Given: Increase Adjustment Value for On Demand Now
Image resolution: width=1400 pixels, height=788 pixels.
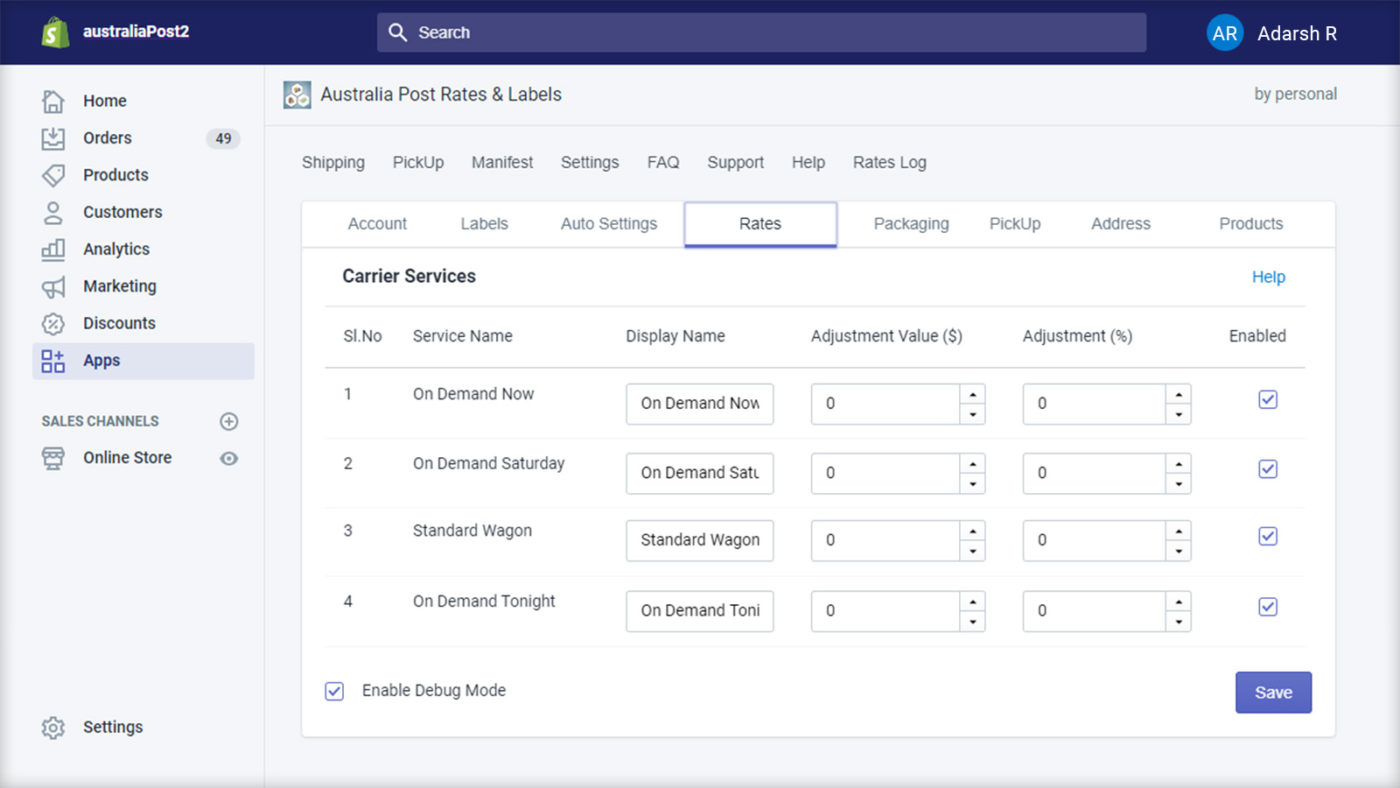Looking at the screenshot, I should coord(972,394).
